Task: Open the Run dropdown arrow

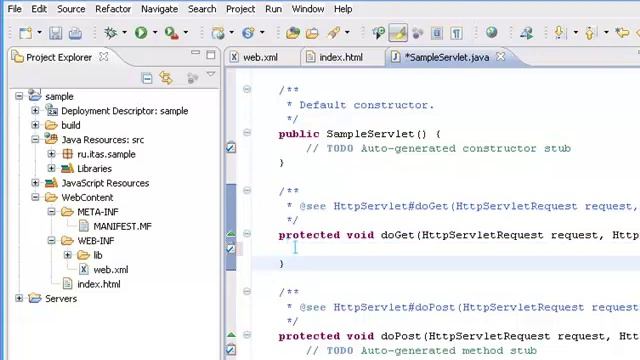Action: (x=155, y=32)
